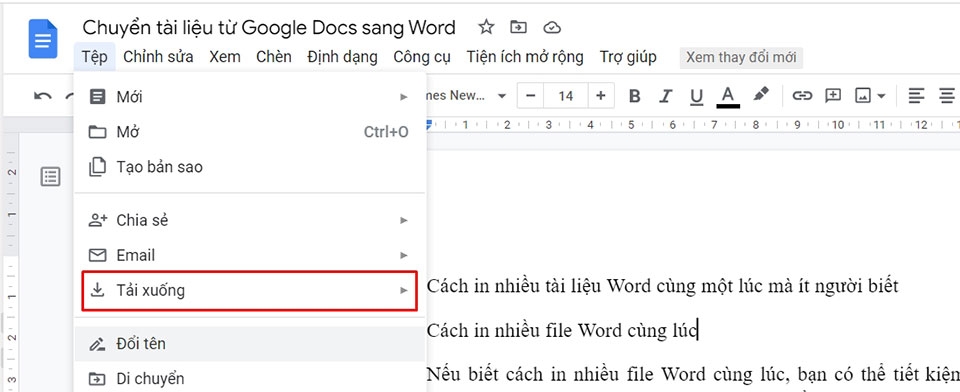Choose Chia sẻ in the menu
The height and width of the screenshot is (392, 960).
(249, 220)
